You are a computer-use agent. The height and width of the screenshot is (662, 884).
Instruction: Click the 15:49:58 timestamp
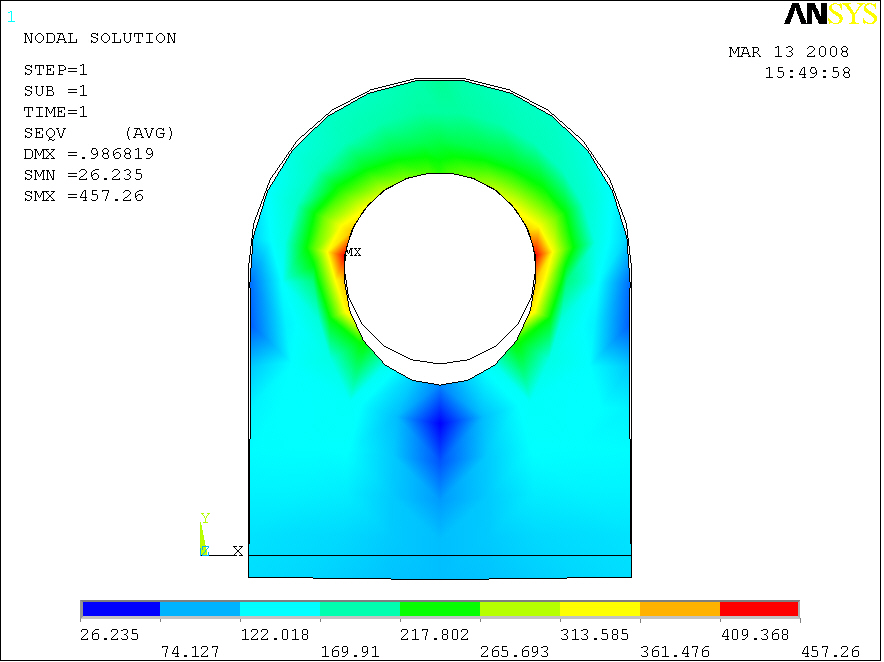(807, 73)
